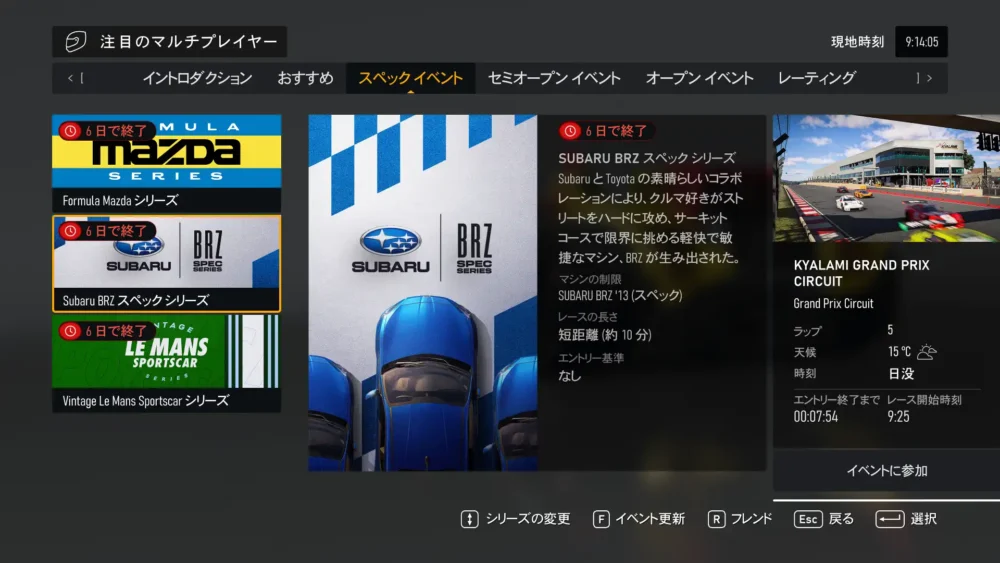The image size is (1000, 563).
Task: Click the SUBARU BRZ スペック シリーズ heading
Action: pos(647,158)
